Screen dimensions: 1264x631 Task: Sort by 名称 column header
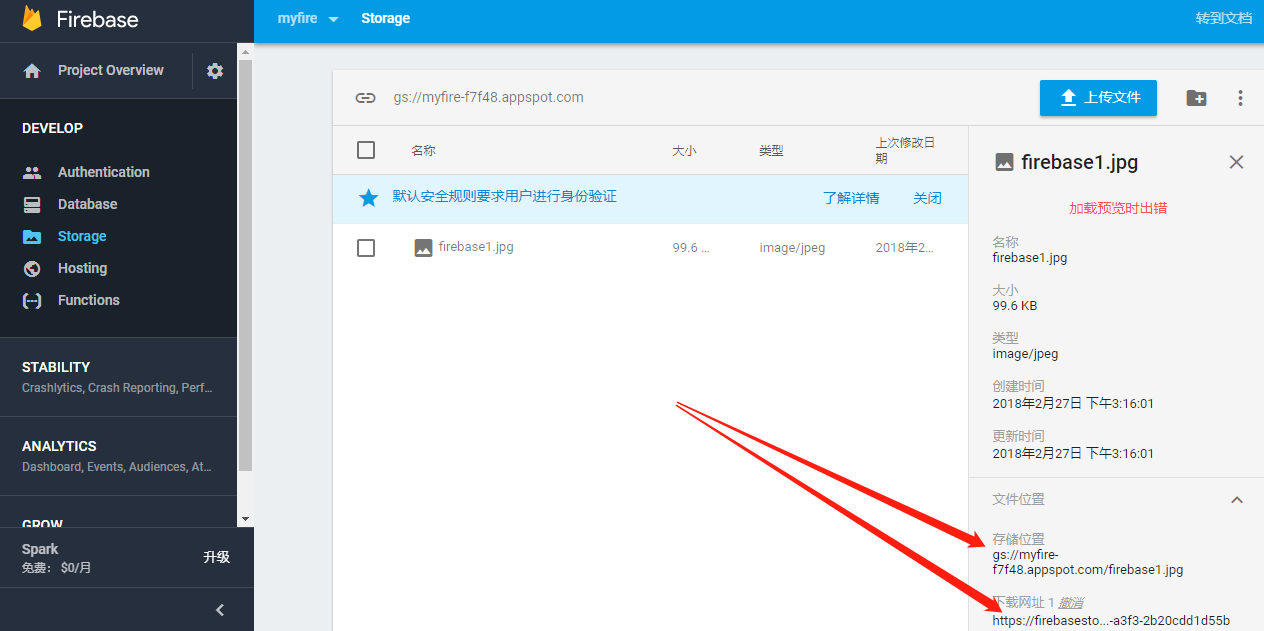coord(423,151)
